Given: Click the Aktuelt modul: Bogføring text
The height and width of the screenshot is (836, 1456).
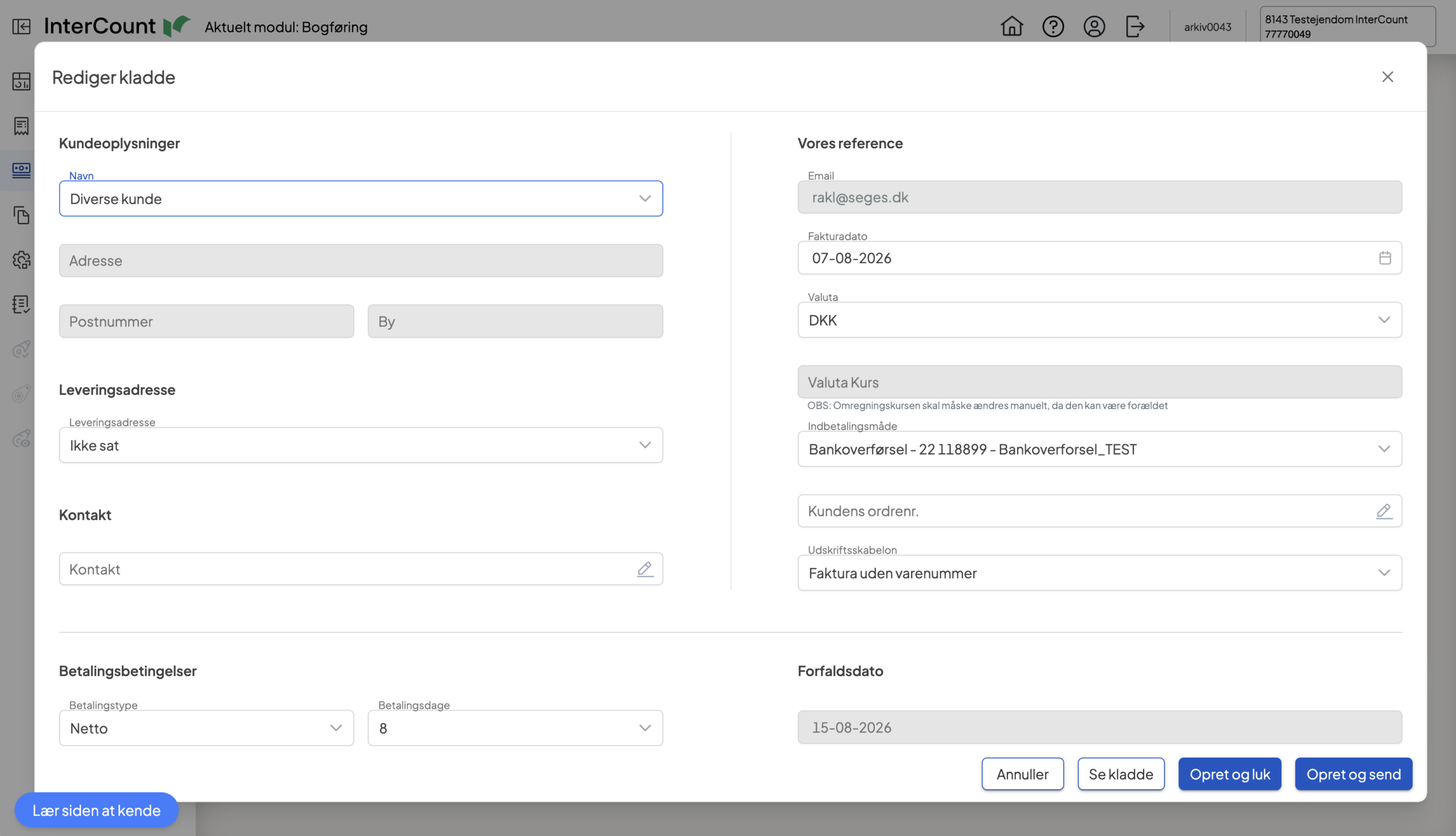Looking at the screenshot, I should [x=286, y=27].
